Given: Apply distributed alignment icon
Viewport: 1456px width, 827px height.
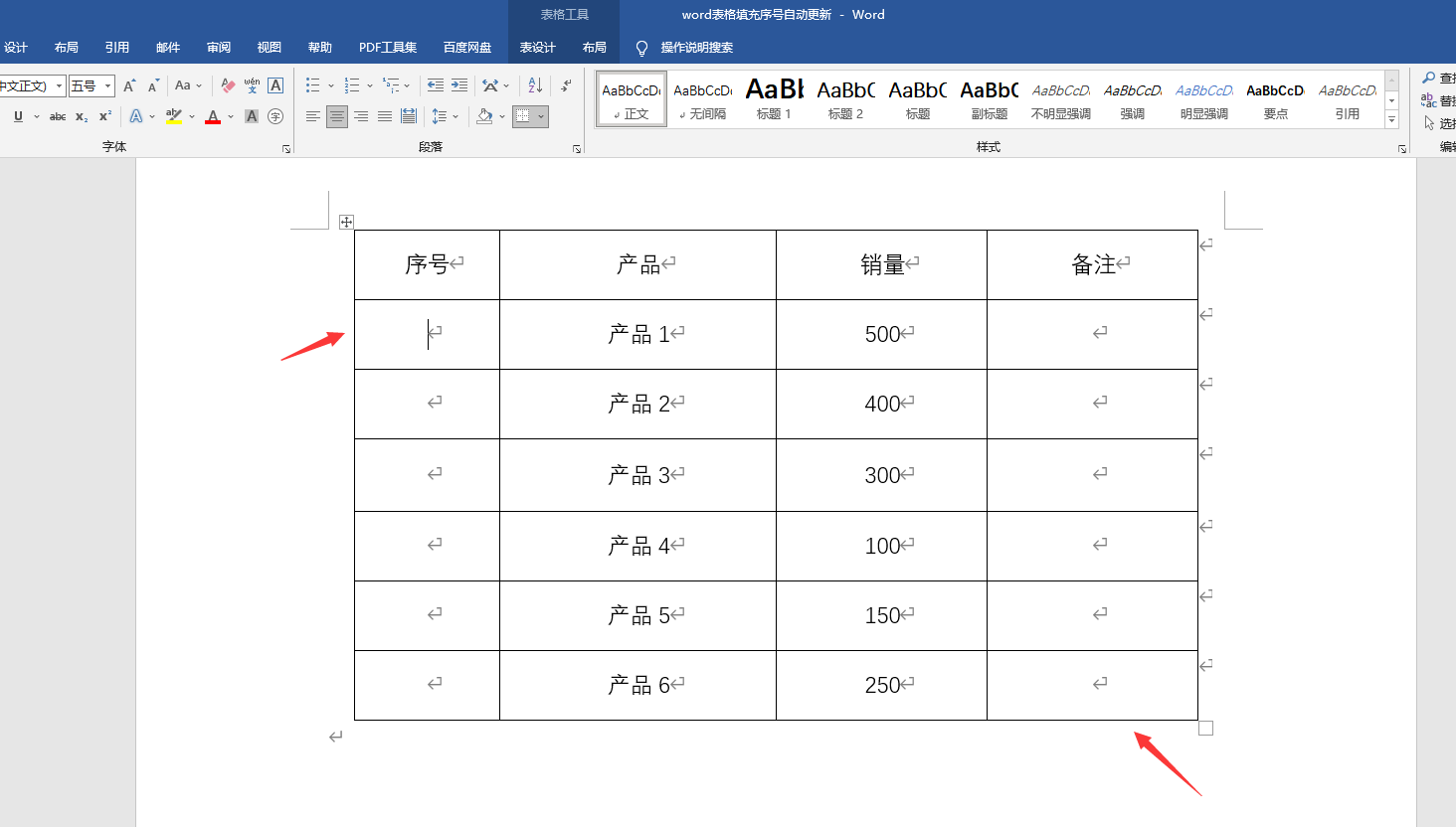Looking at the screenshot, I should [409, 116].
